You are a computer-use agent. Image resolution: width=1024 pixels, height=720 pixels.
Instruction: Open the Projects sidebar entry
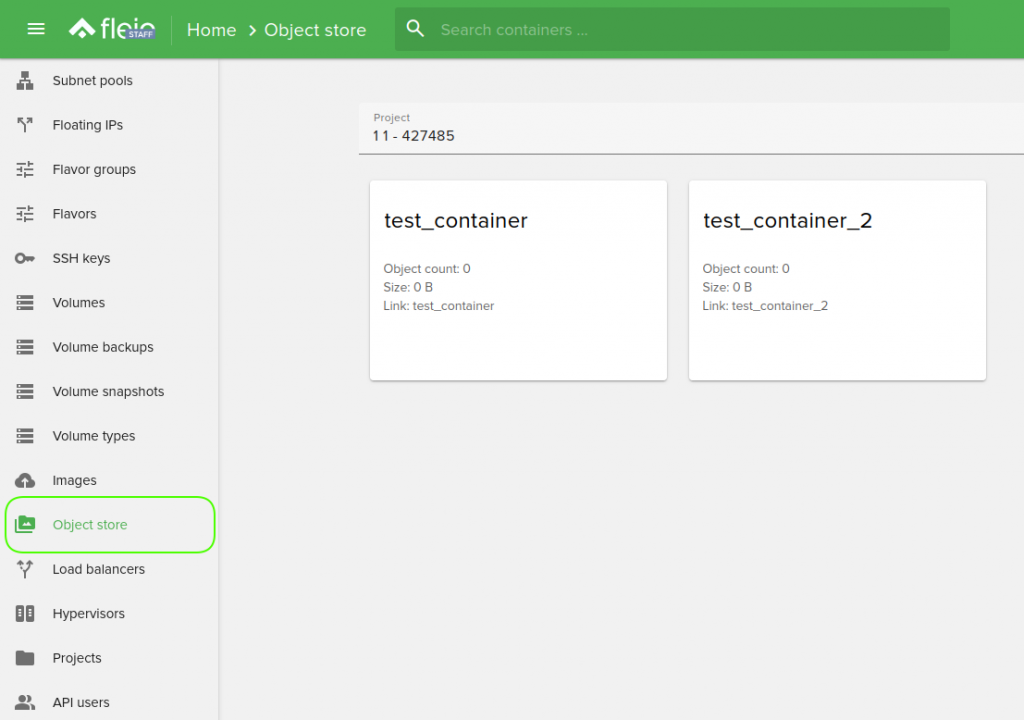tap(77, 658)
